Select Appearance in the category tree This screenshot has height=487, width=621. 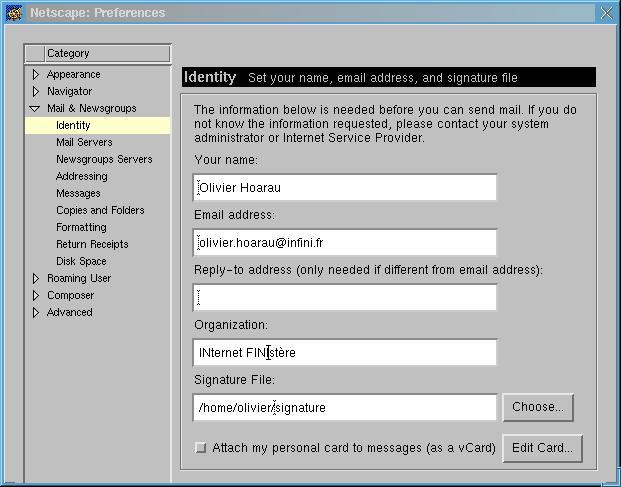[74, 74]
